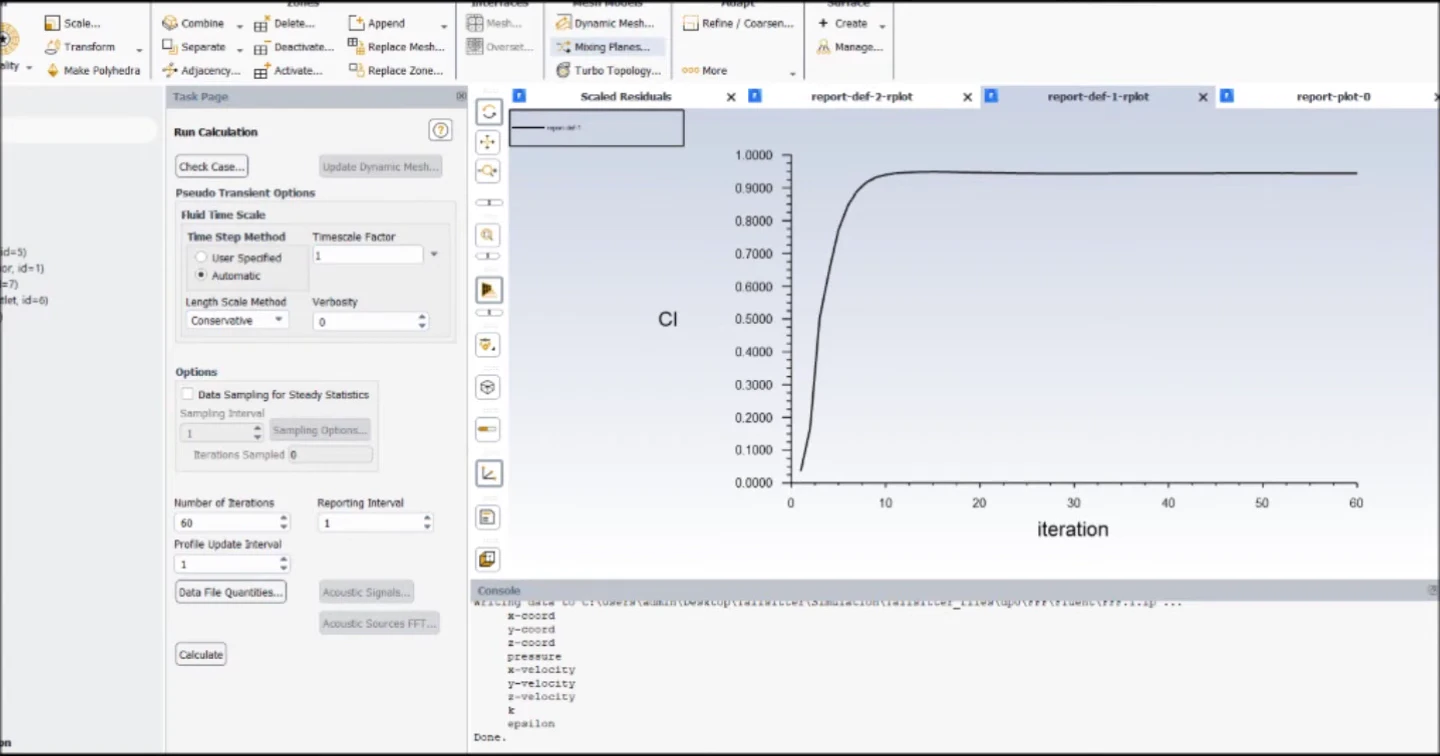Viewport: 1440px width, 756px height.
Task: Click the copy screenshot icon
Action: (x=489, y=559)
